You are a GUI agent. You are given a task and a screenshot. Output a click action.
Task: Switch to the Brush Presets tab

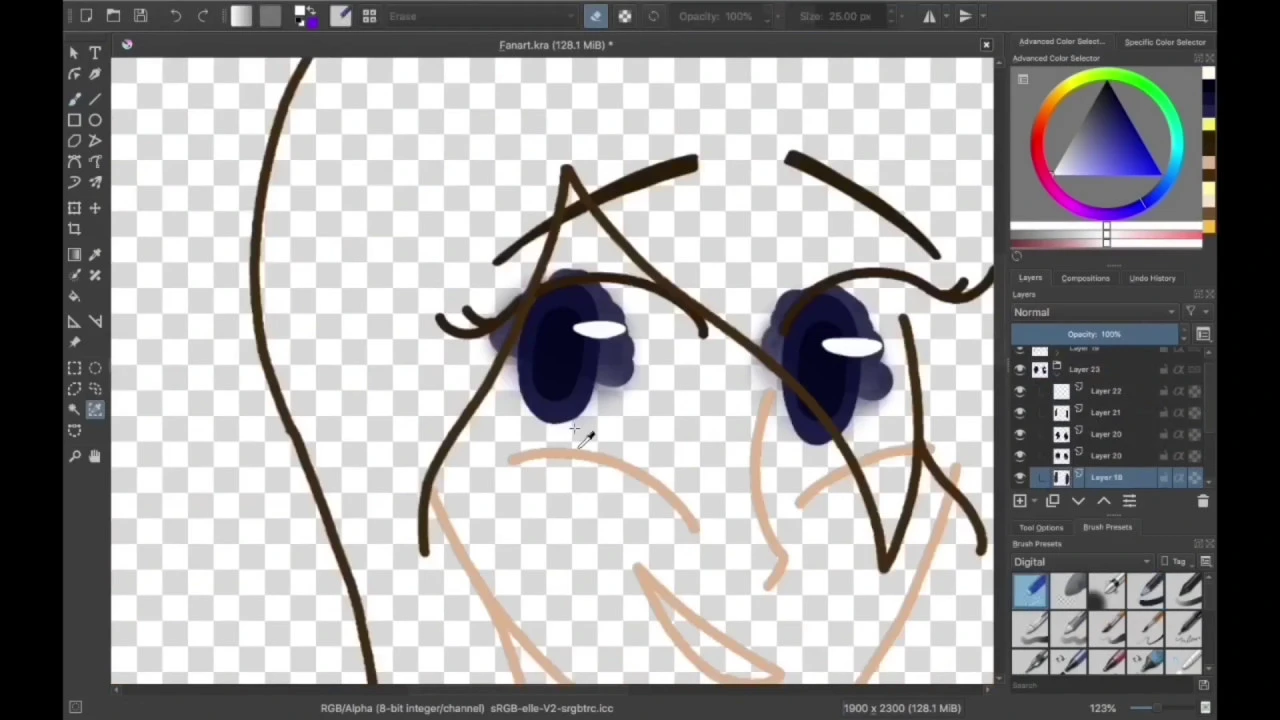(1107, 527)
